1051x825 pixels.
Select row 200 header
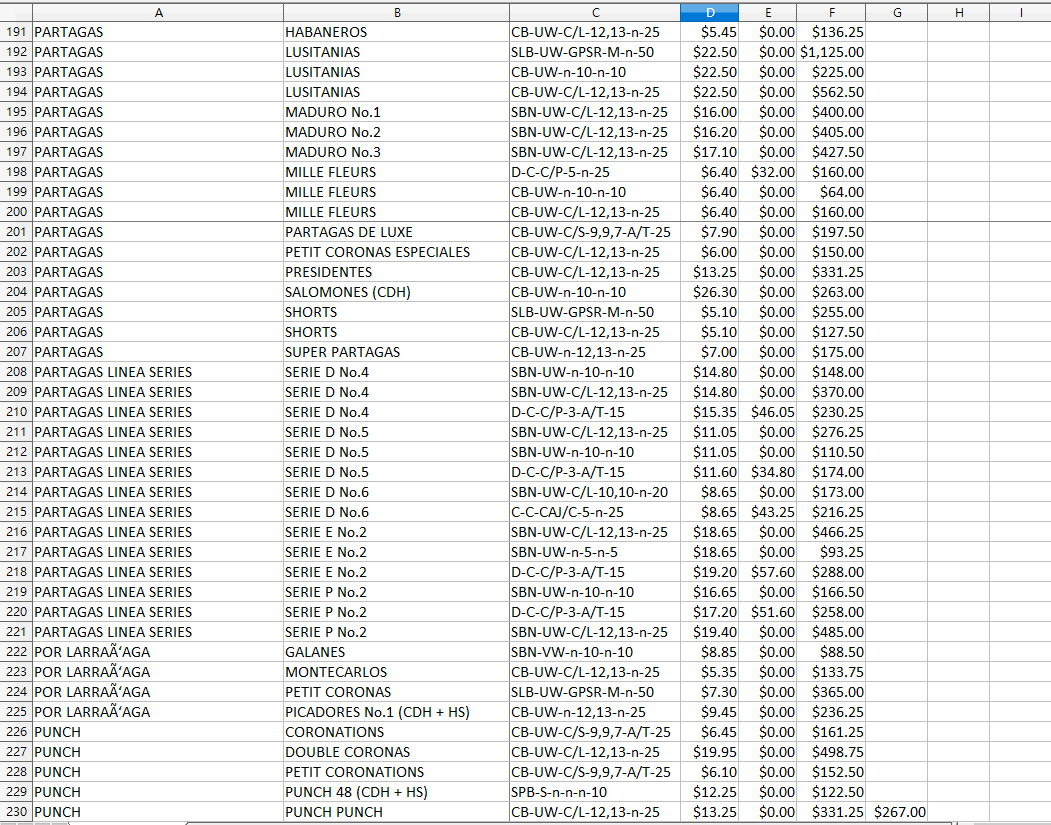click(16, 212)
